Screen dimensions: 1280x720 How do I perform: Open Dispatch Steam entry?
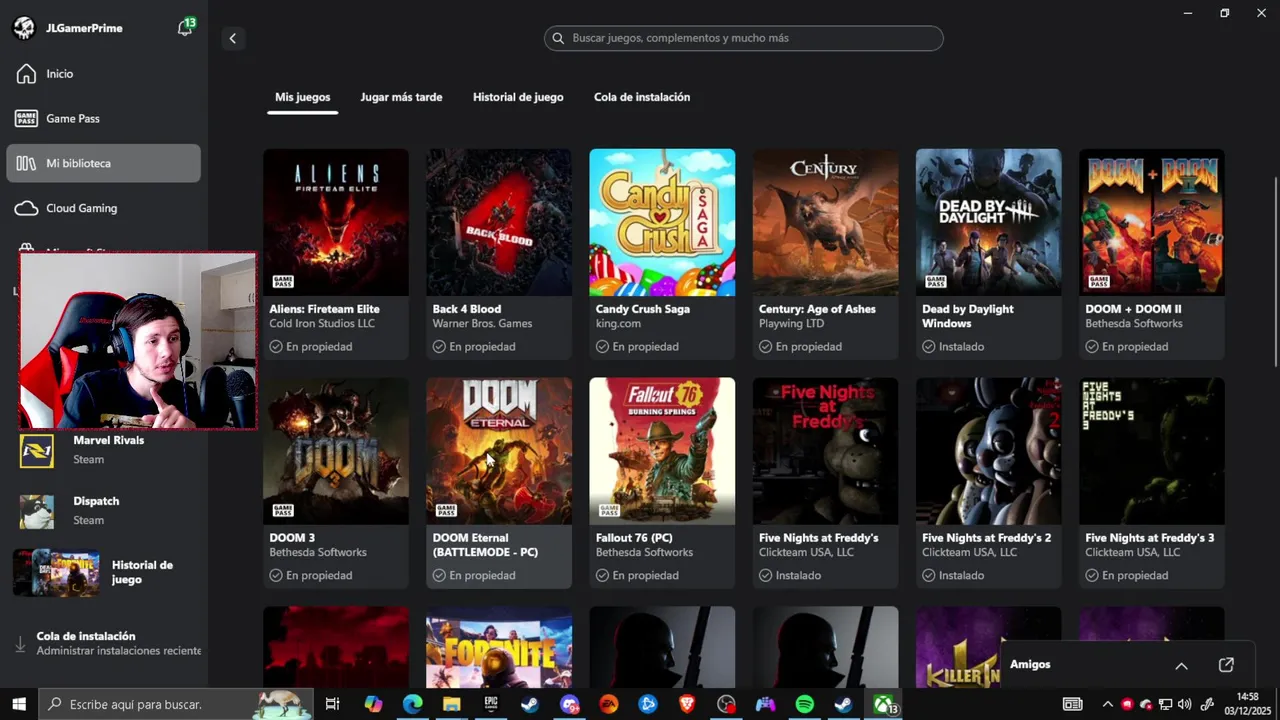(104, 510)
